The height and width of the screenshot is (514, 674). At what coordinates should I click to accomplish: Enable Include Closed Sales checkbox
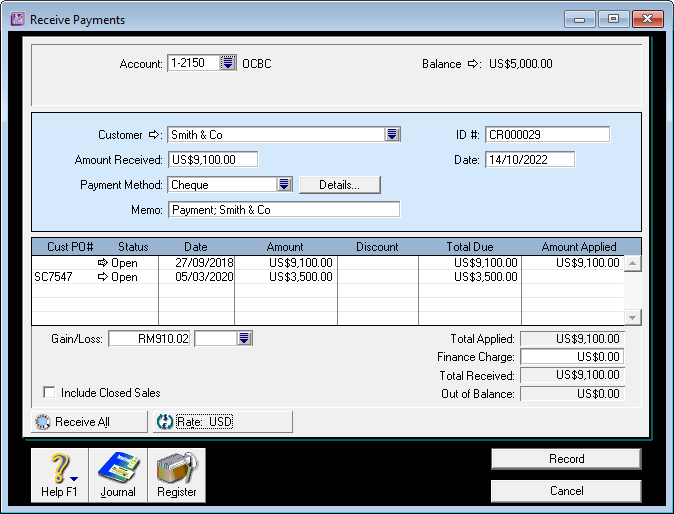tap(50, 393)
